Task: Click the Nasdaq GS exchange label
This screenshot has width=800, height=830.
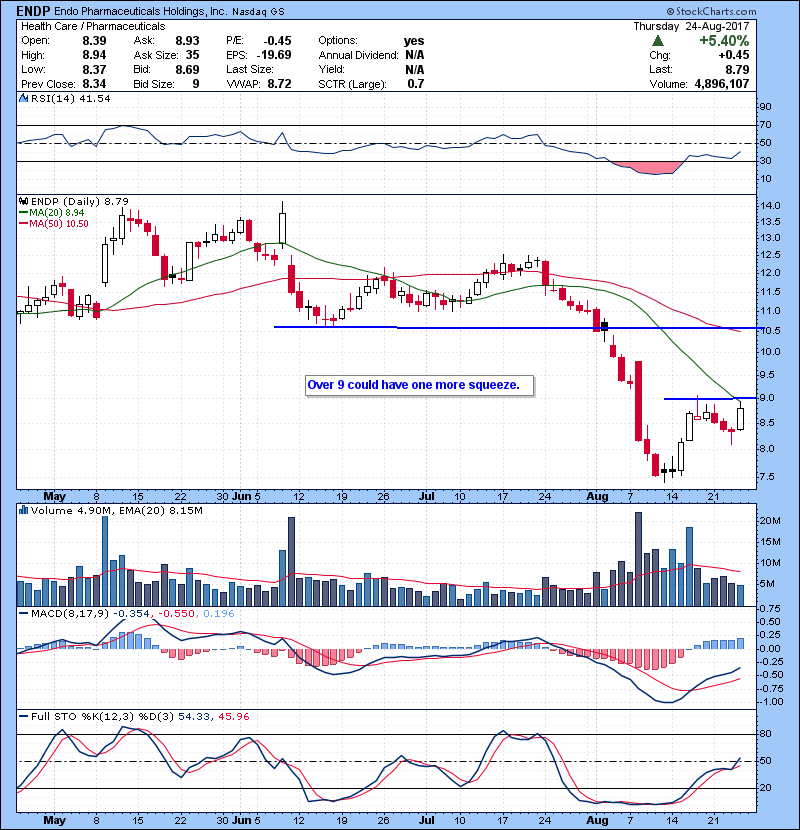Action: click(258, 12)
